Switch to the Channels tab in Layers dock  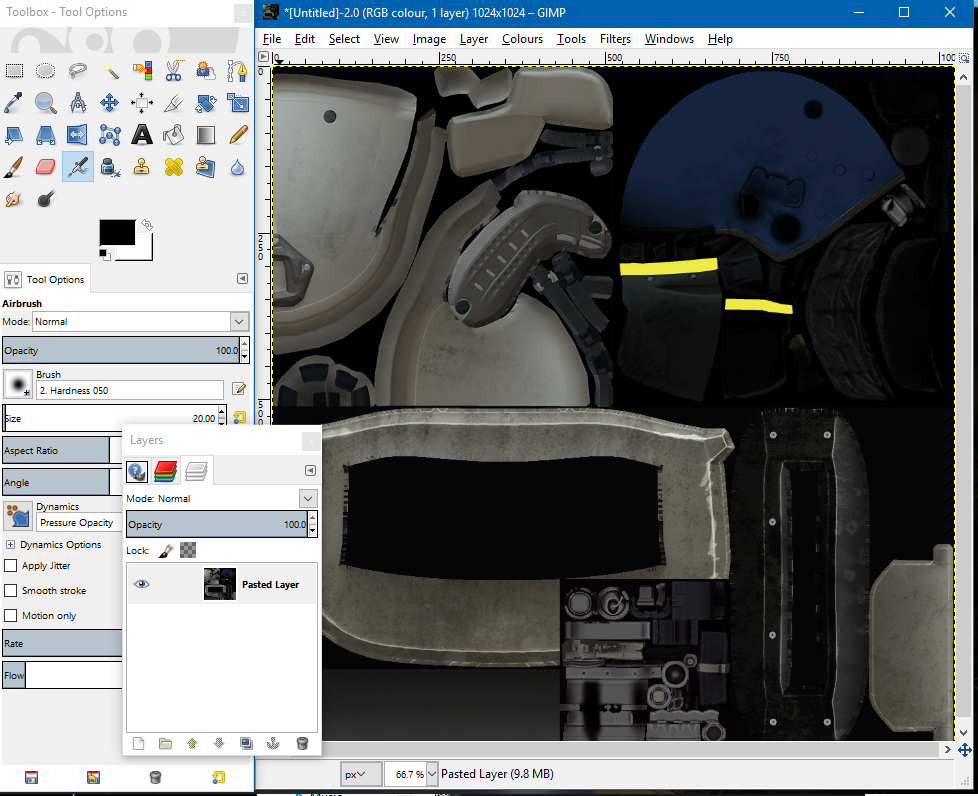166,471
